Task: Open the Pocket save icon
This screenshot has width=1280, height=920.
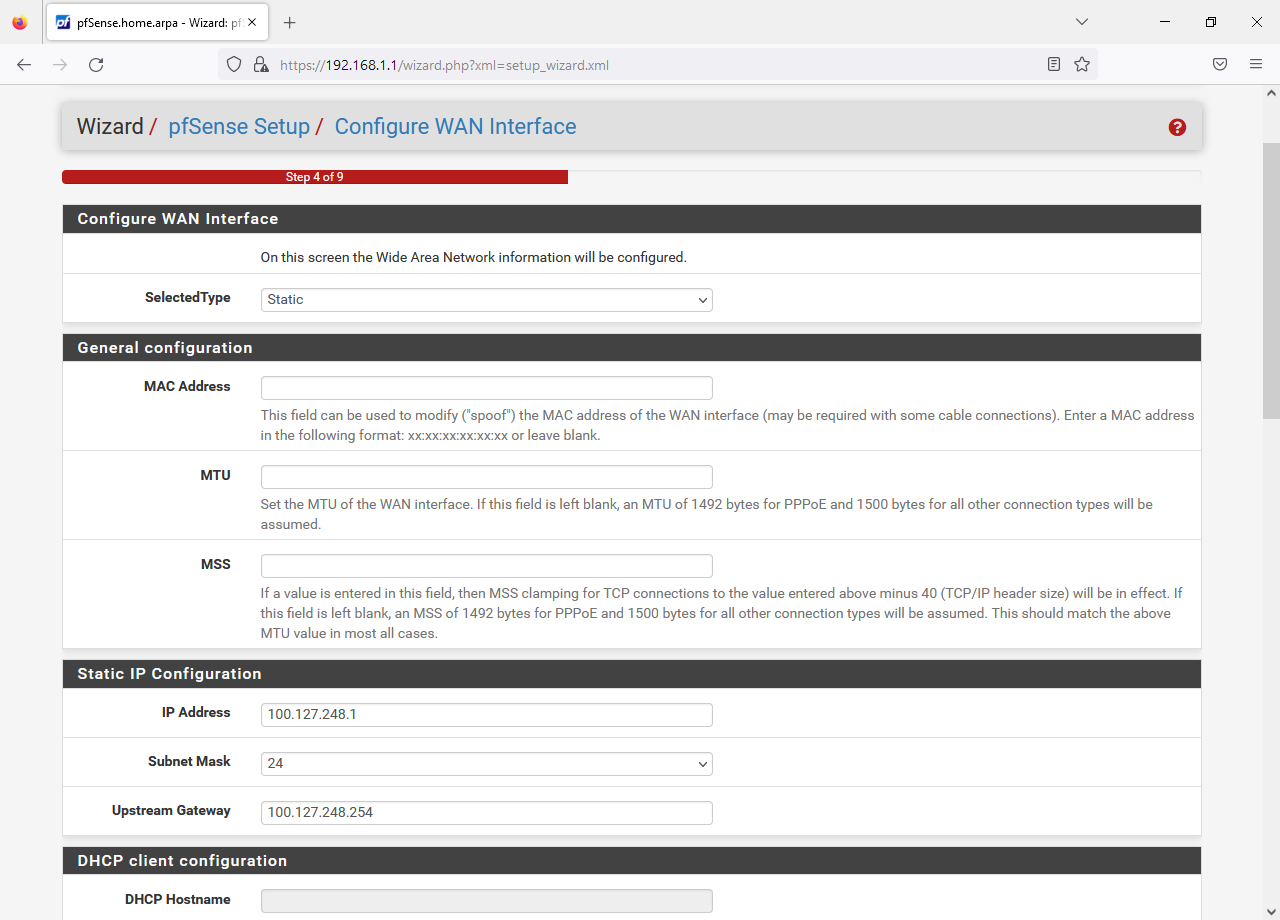Action: coord(1220,64)
